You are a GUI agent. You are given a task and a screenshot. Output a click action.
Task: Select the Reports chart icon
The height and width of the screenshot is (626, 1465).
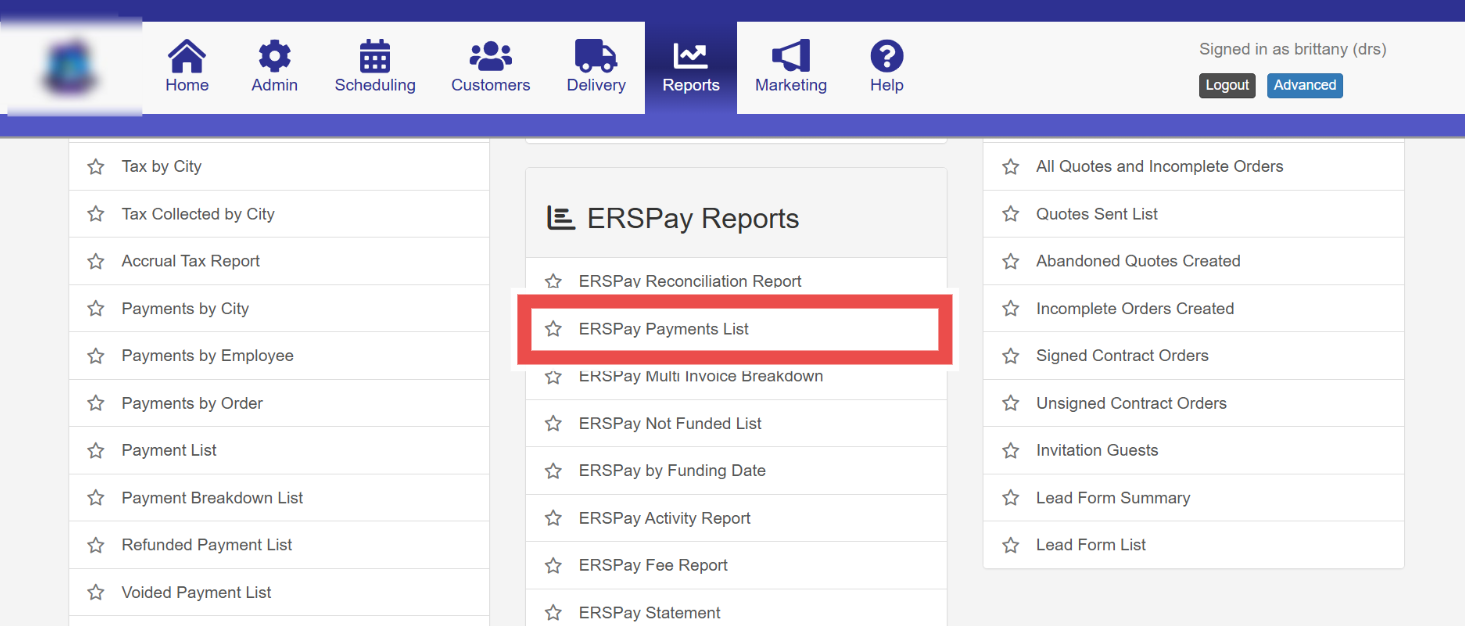point(691,55)
